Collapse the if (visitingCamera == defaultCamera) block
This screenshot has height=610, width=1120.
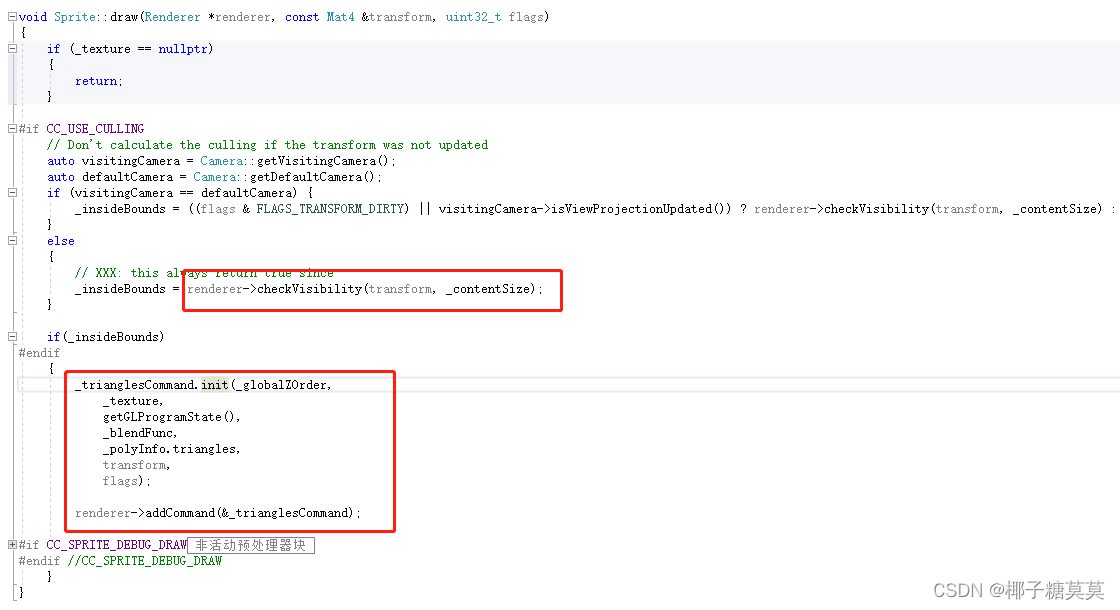pos(12,192)
